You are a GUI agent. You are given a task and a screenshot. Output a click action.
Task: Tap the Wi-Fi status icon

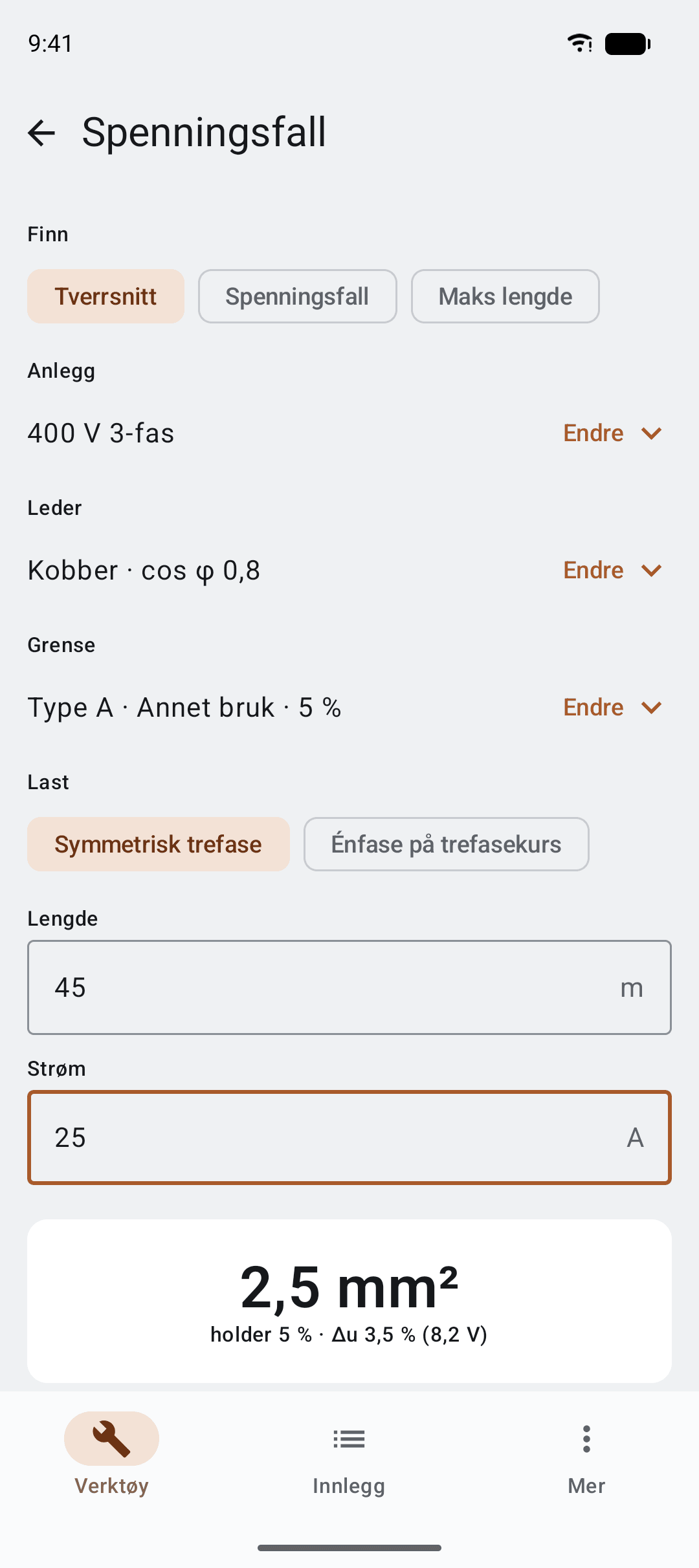click(580, 43)
